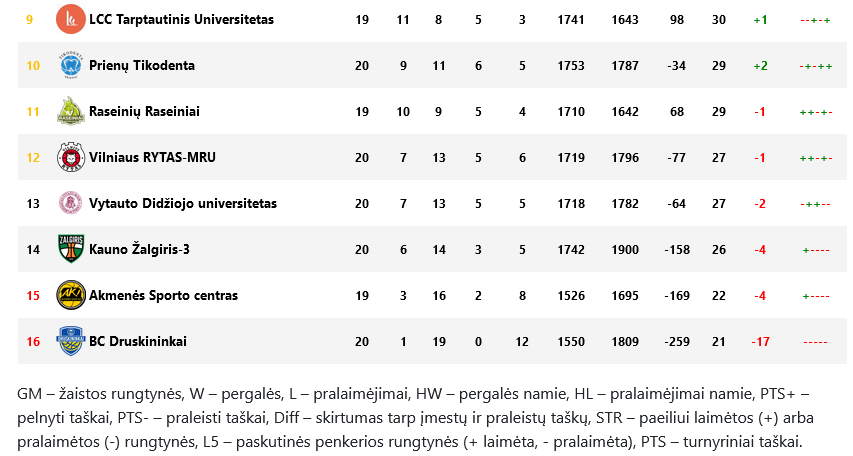Click the Kauno Žalgiris-3 team logo
The width and height of the screenshot is (853, 456).
[71, 249]
